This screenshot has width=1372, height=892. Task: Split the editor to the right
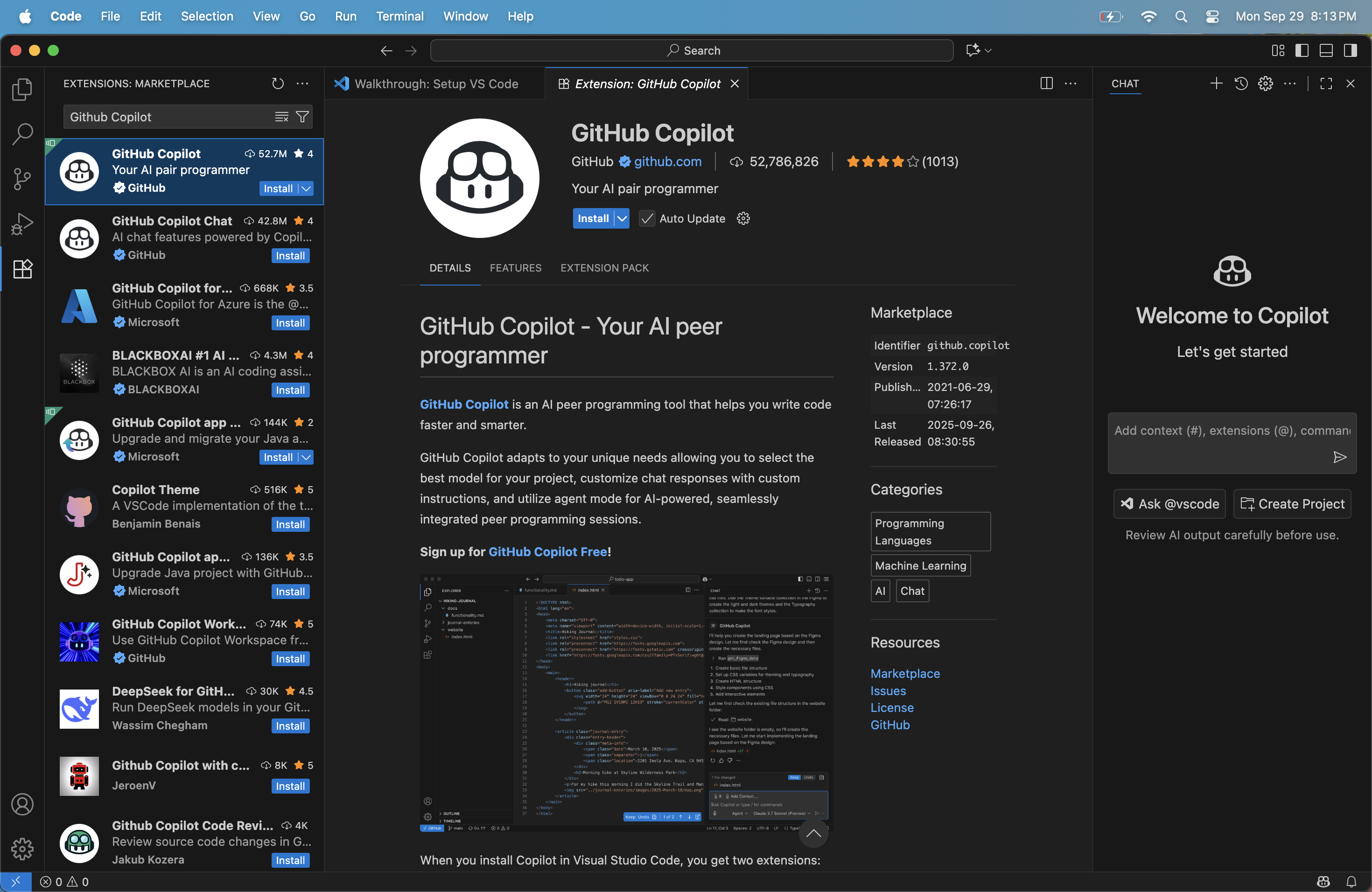coord(1046,84)
